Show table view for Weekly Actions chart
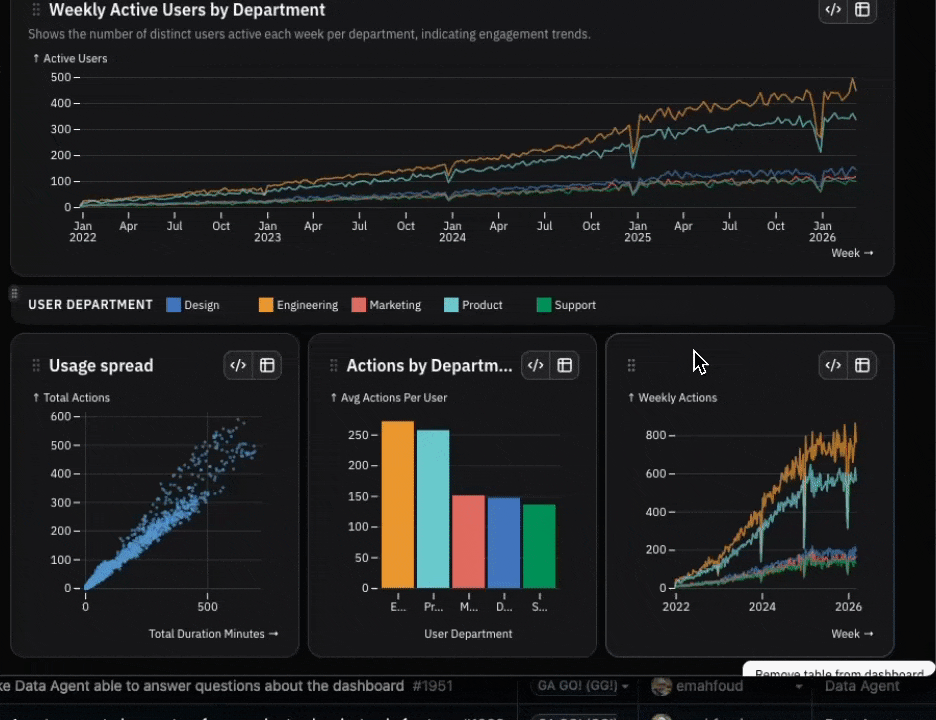The width and height of the screenshot is (936, 720). (x=862, y=365)
